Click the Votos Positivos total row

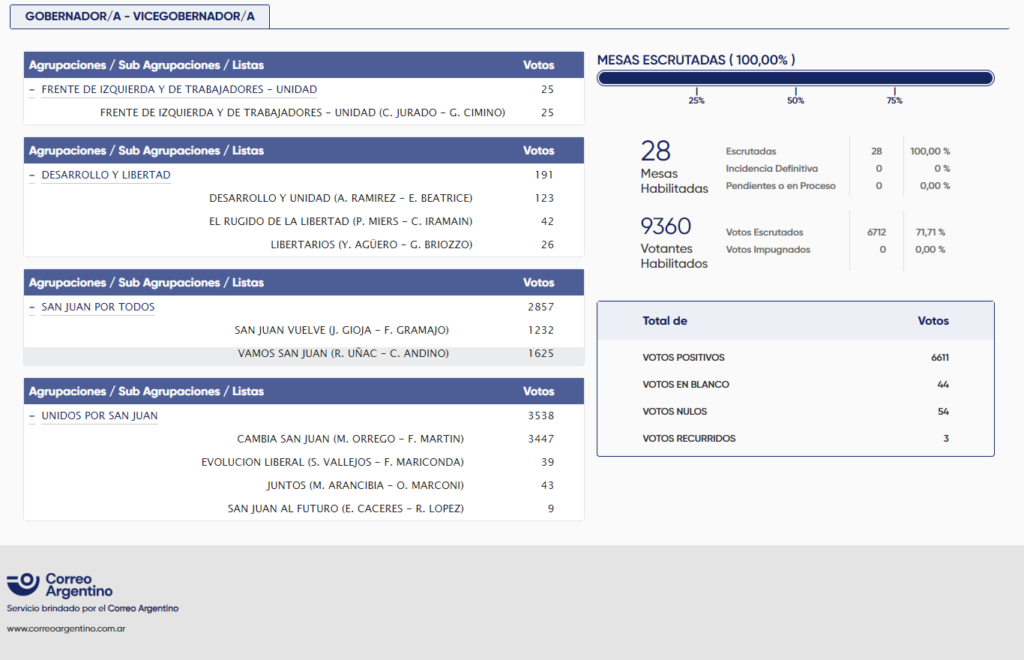(x=795, y=357)
